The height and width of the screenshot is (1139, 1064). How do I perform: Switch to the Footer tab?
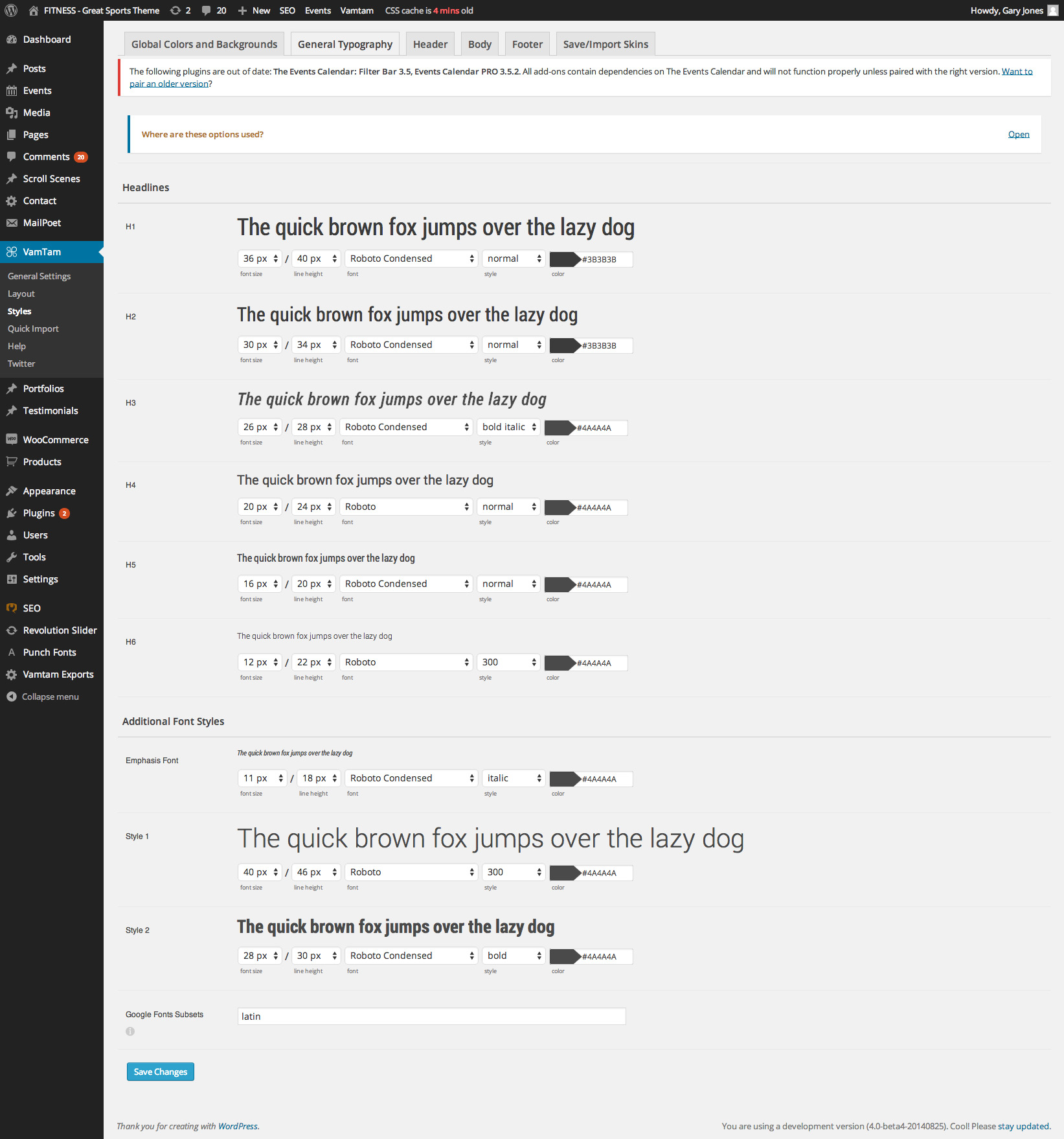(x=527, y=44)
